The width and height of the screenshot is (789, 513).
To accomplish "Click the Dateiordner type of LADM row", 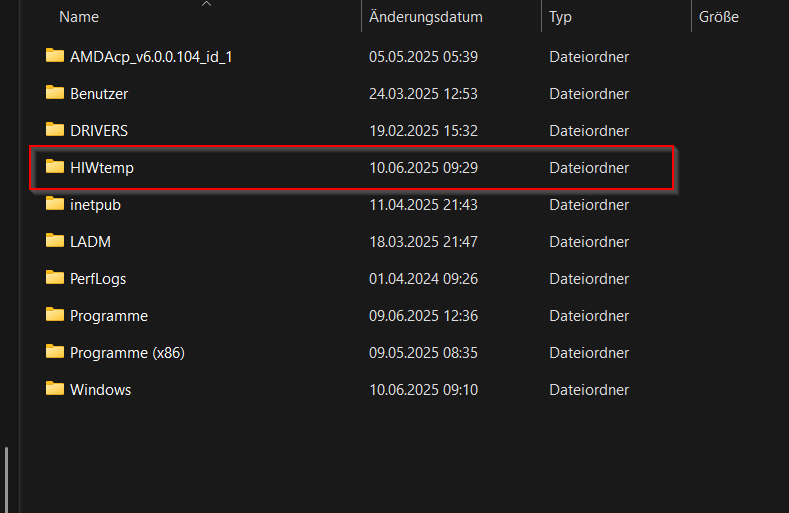I will (x=589, y=242).
